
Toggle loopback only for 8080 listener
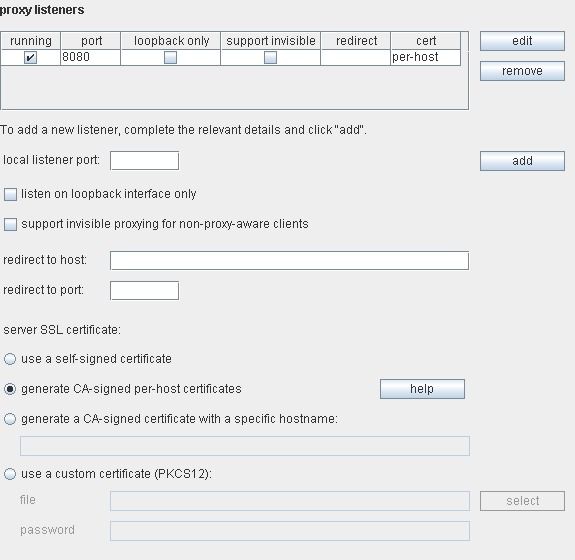point(170,58)
